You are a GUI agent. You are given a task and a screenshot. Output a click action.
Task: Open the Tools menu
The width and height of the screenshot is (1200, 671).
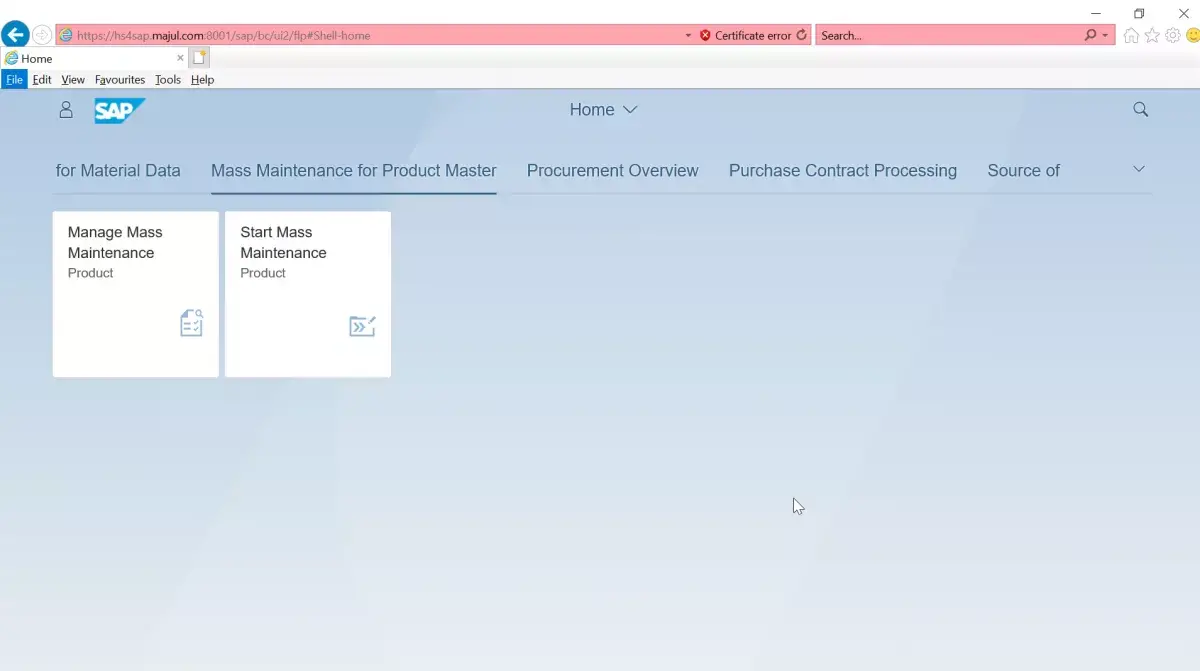168,79
